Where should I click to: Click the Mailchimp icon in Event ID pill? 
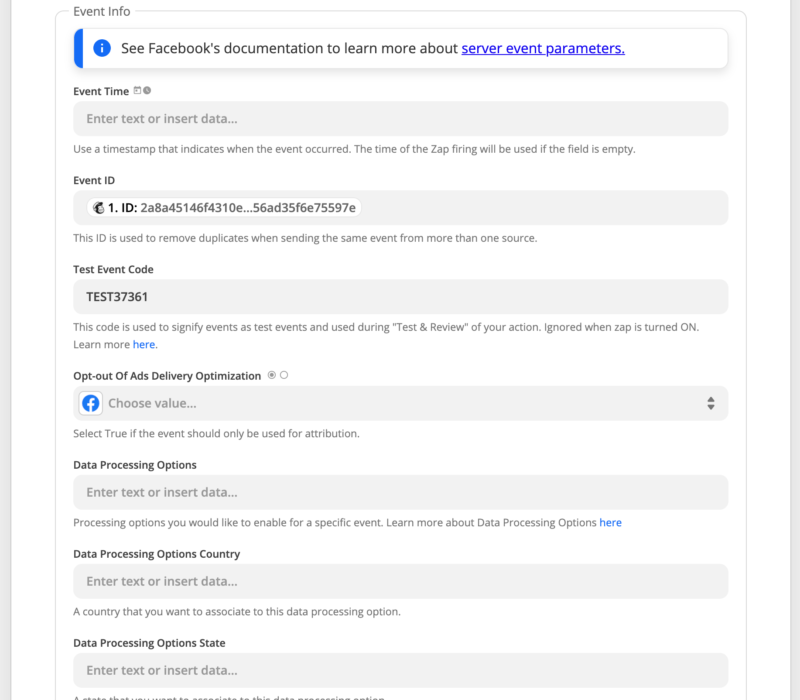tap(99, 208)
